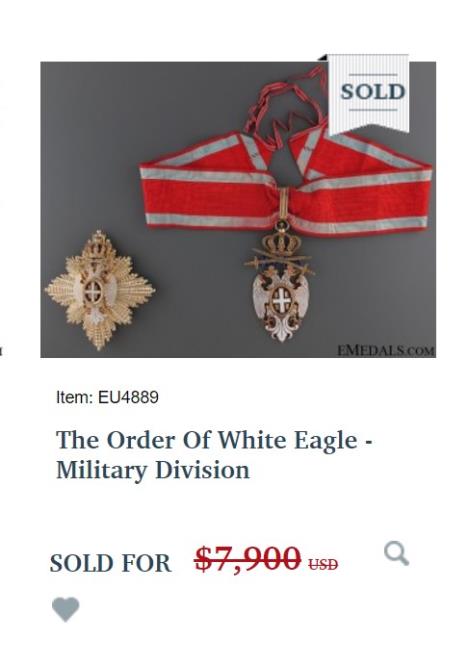Click the SOLD FOR label
This screenshot has height=665, width=468.
(110, 564)
